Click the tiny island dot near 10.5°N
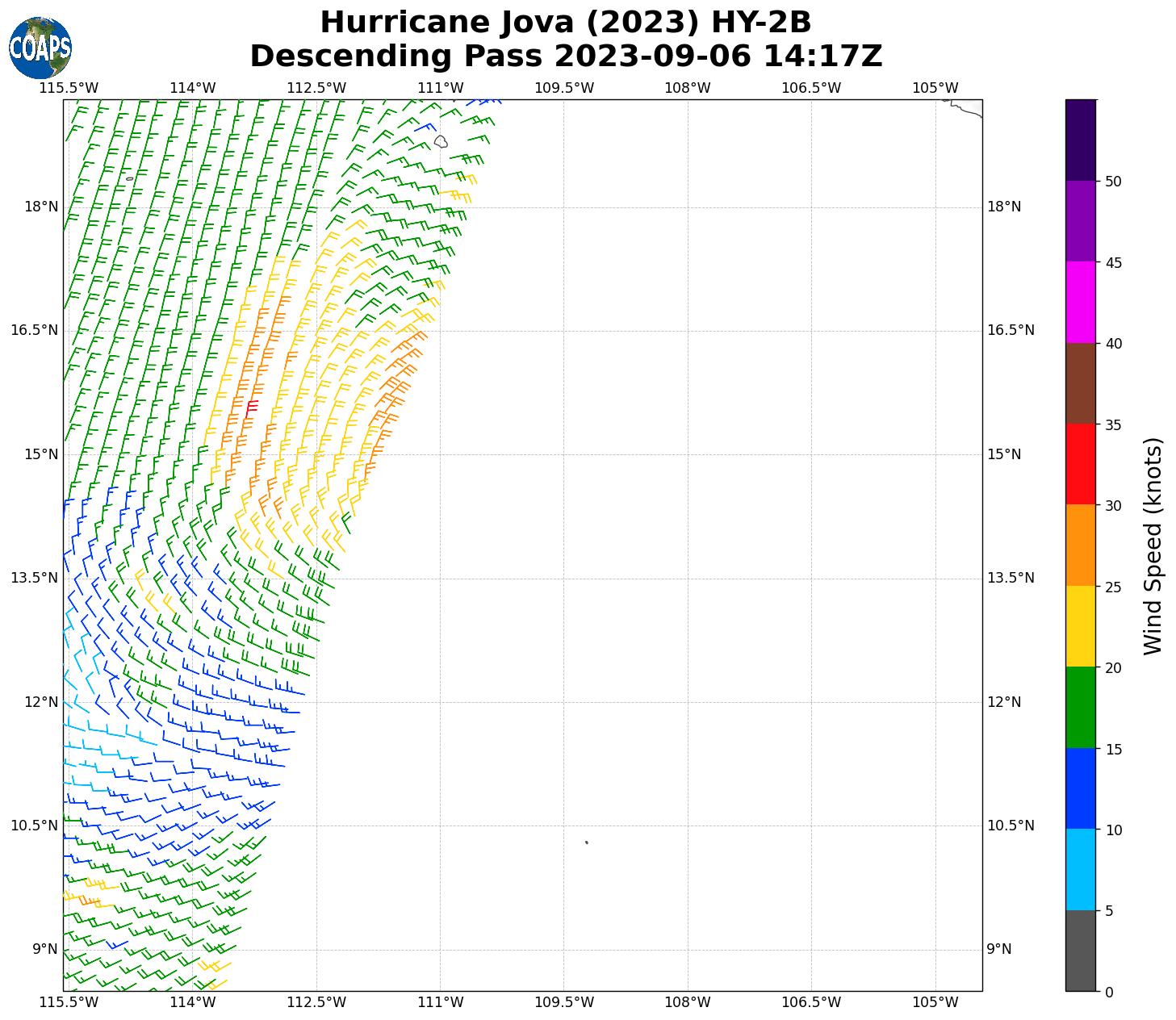The width and height of the screenshot is (1176, 1020). tap(586, 842)
